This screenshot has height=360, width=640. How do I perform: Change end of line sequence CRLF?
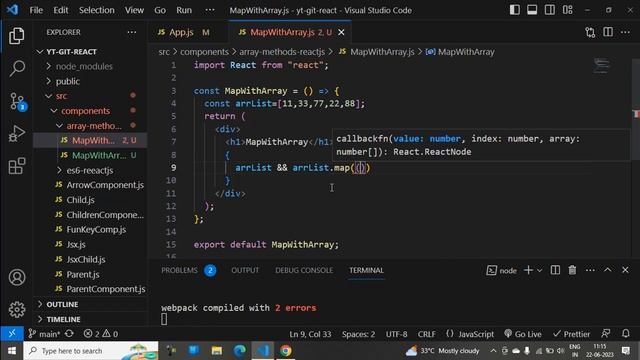click(427, 334)
